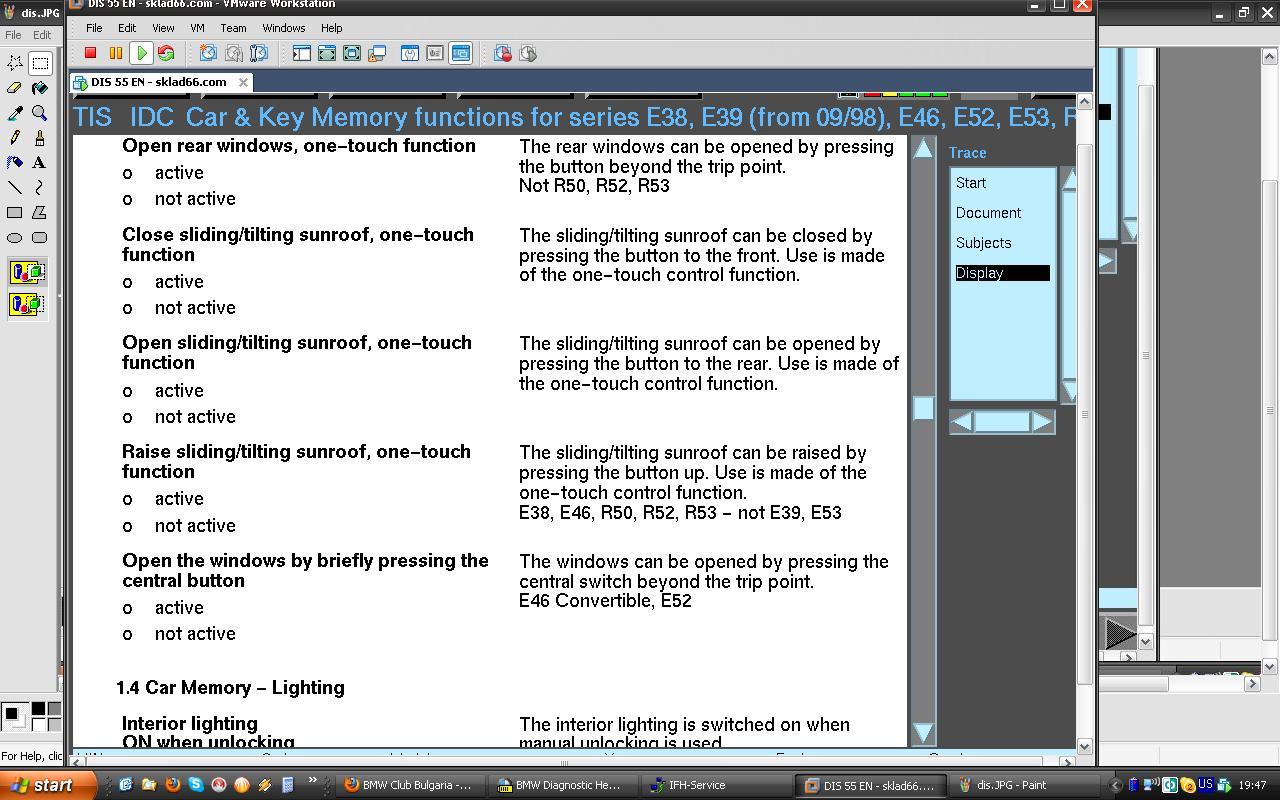Select the Ellipse shape tool in Paint
1280x800 pixels.
coord(15,237)
